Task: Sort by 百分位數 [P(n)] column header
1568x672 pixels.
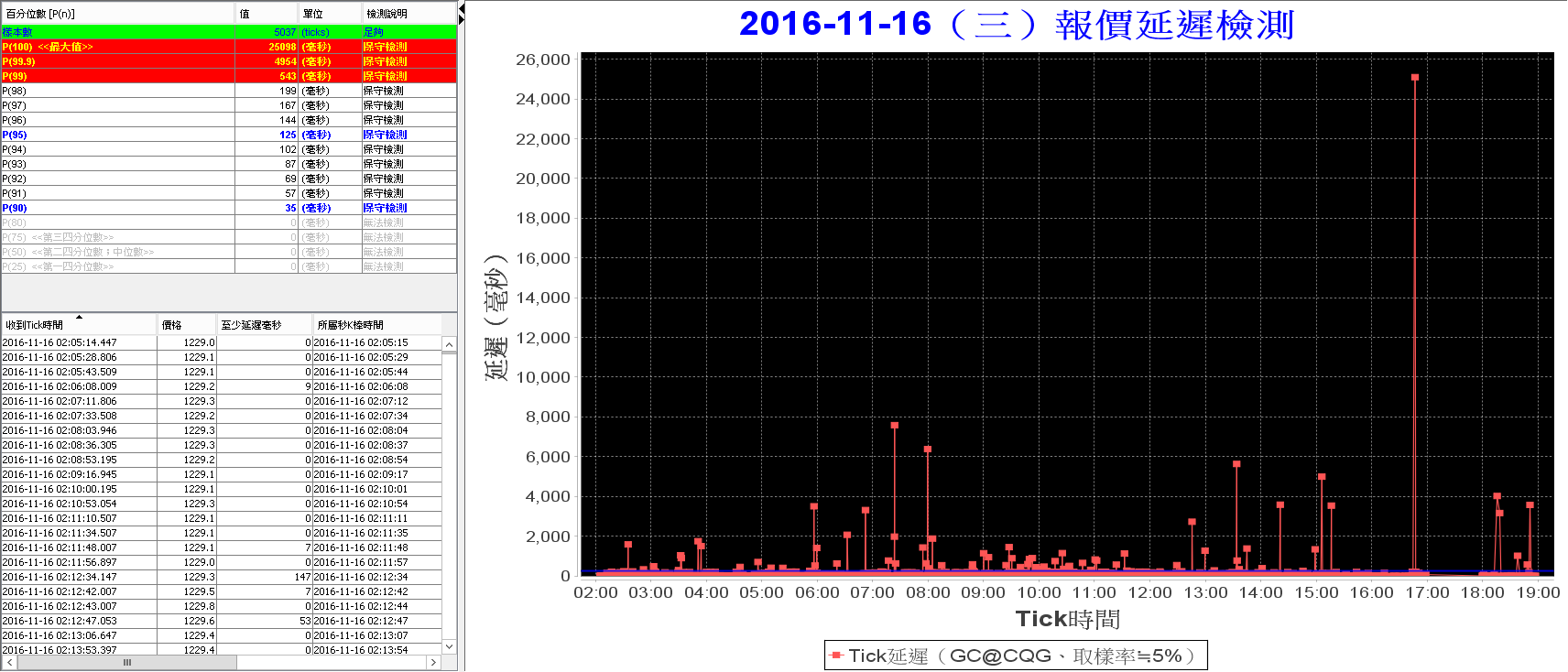Action: point(118,14)
